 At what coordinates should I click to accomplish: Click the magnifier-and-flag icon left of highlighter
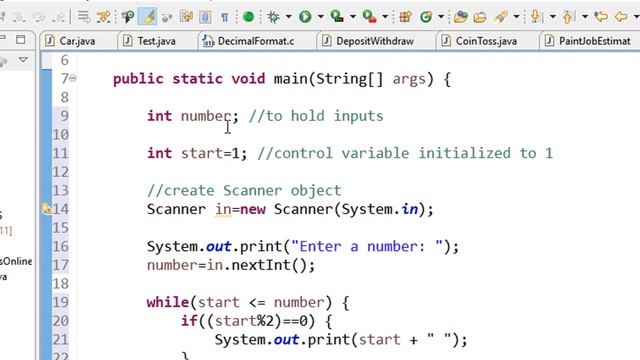[128, 17]
